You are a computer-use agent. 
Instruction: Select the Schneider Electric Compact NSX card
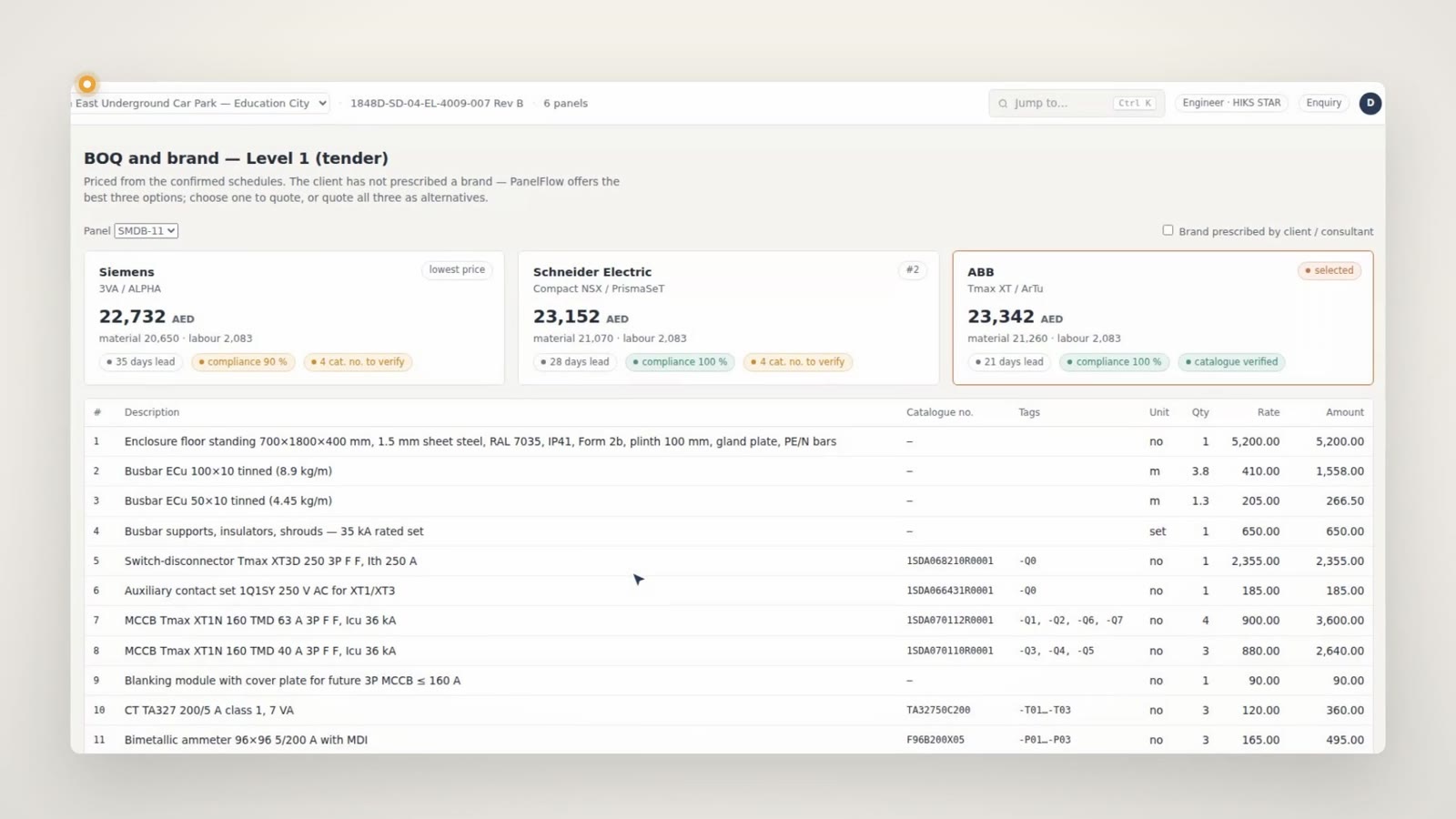tap(728, 318)
